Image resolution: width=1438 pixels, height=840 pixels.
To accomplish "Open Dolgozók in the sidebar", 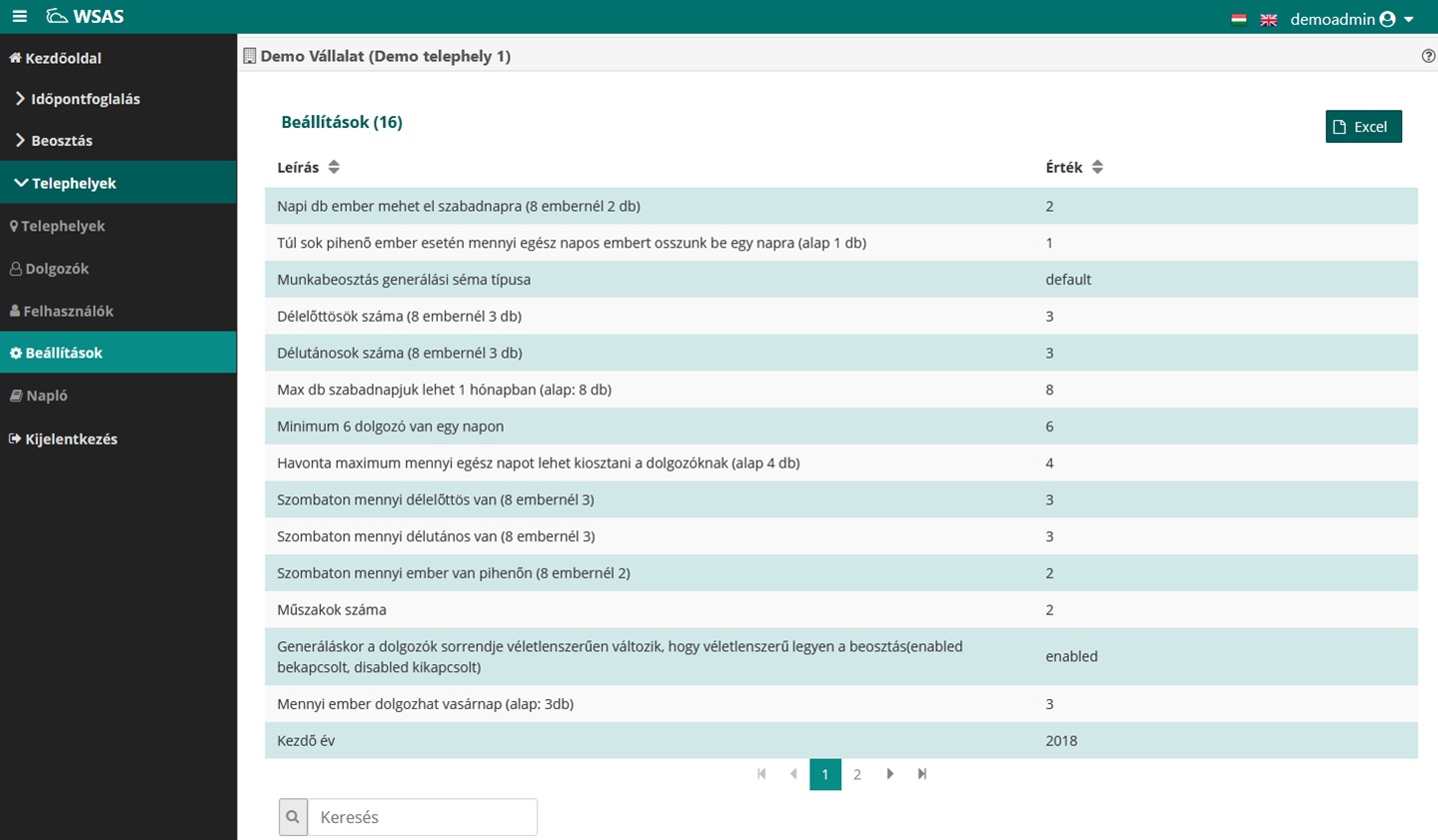I will point(56,269).
